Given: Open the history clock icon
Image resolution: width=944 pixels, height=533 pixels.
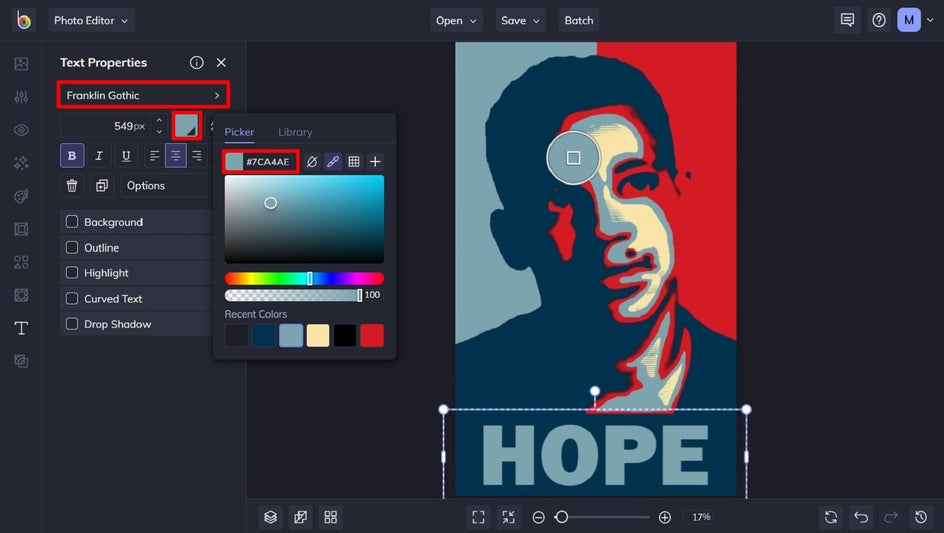Looking at the screenshot, I should pyautogui.click(x=921, y=517).
